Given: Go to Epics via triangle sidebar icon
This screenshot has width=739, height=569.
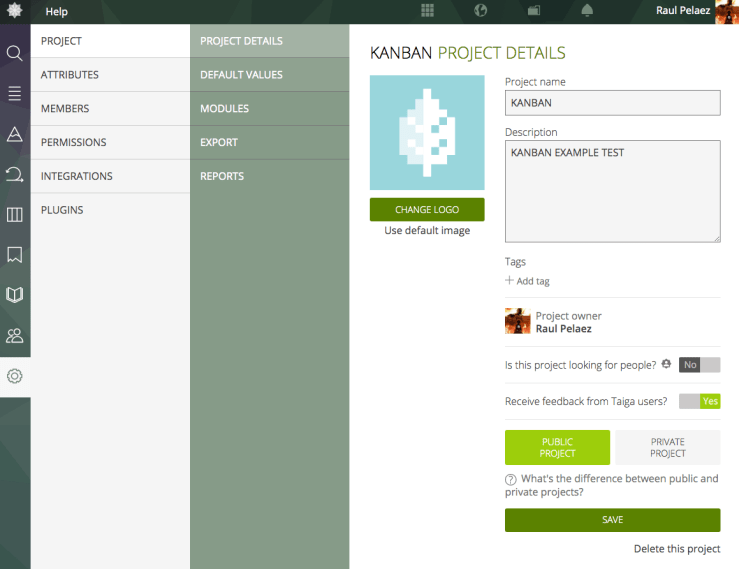Looking at the screenshot, I should (15, 134).
